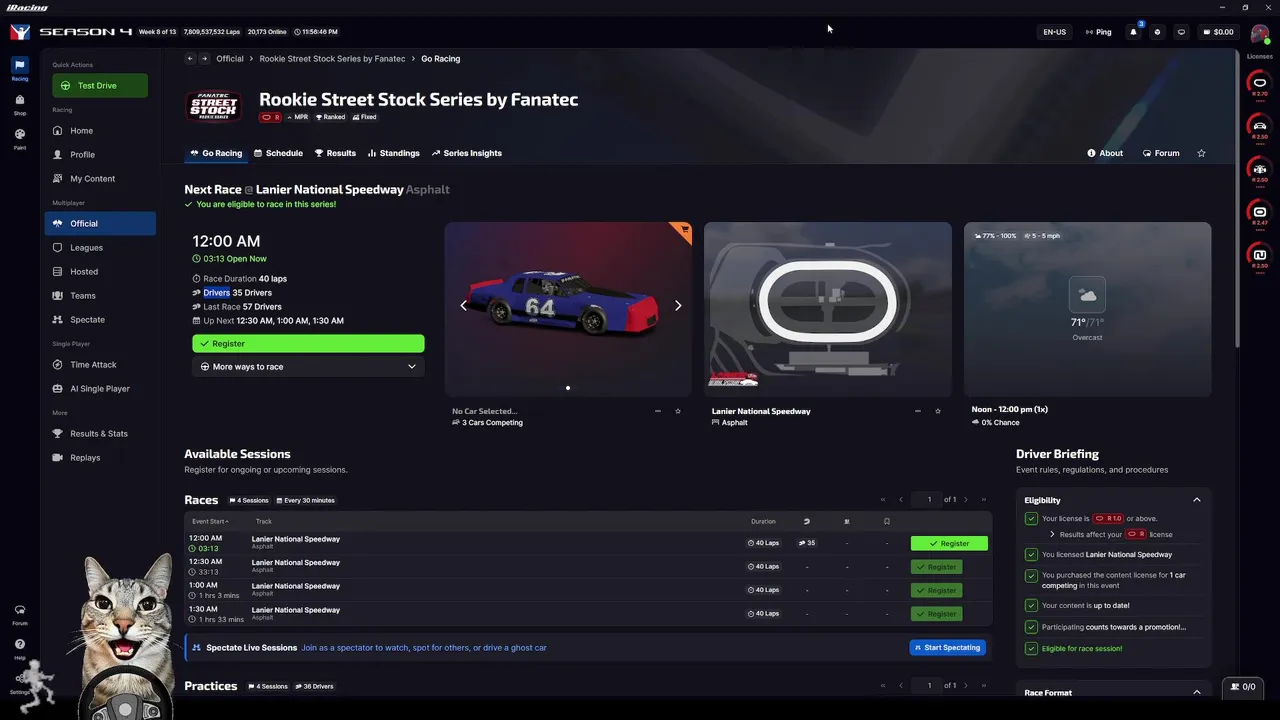This screenshot has height=720, width=1280.
Task: Show previous car in carousel
Action: pos(463,305)
